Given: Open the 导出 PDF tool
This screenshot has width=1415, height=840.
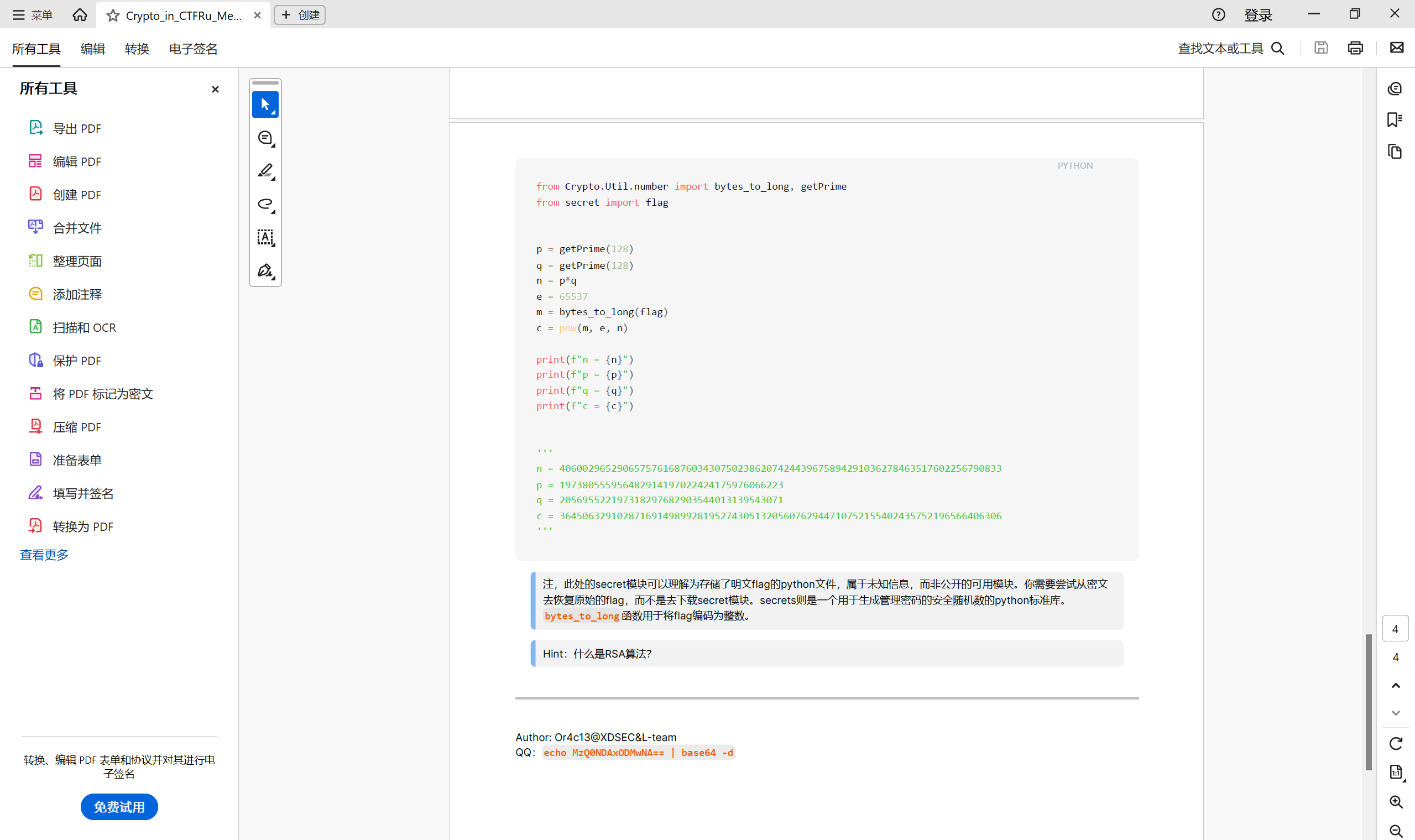Looking at the screenshot, I should (65, 128).
